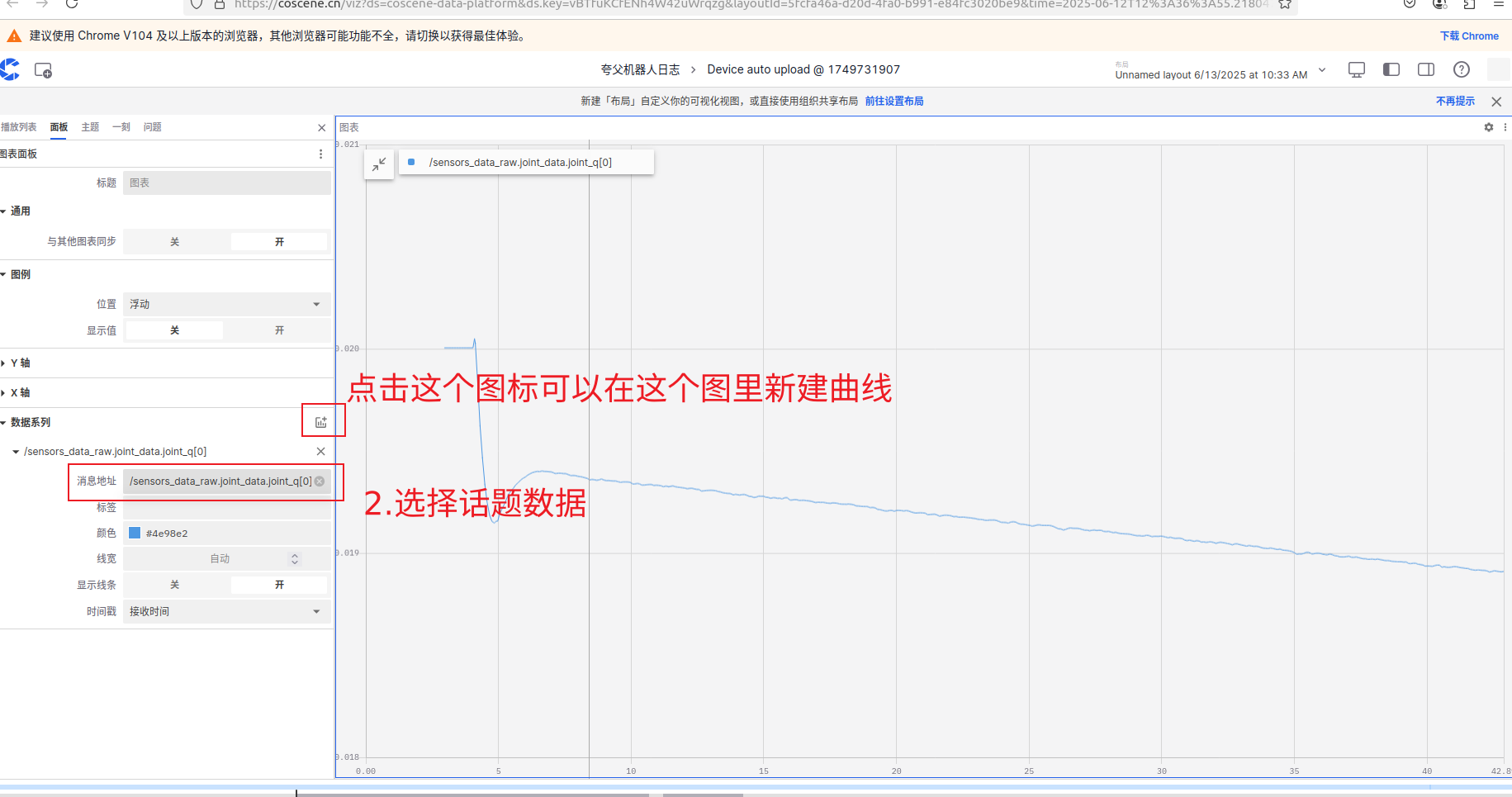Turn on show values (显示值 开)
This screenshot has width=1512, height=797.
pos(279,330)
